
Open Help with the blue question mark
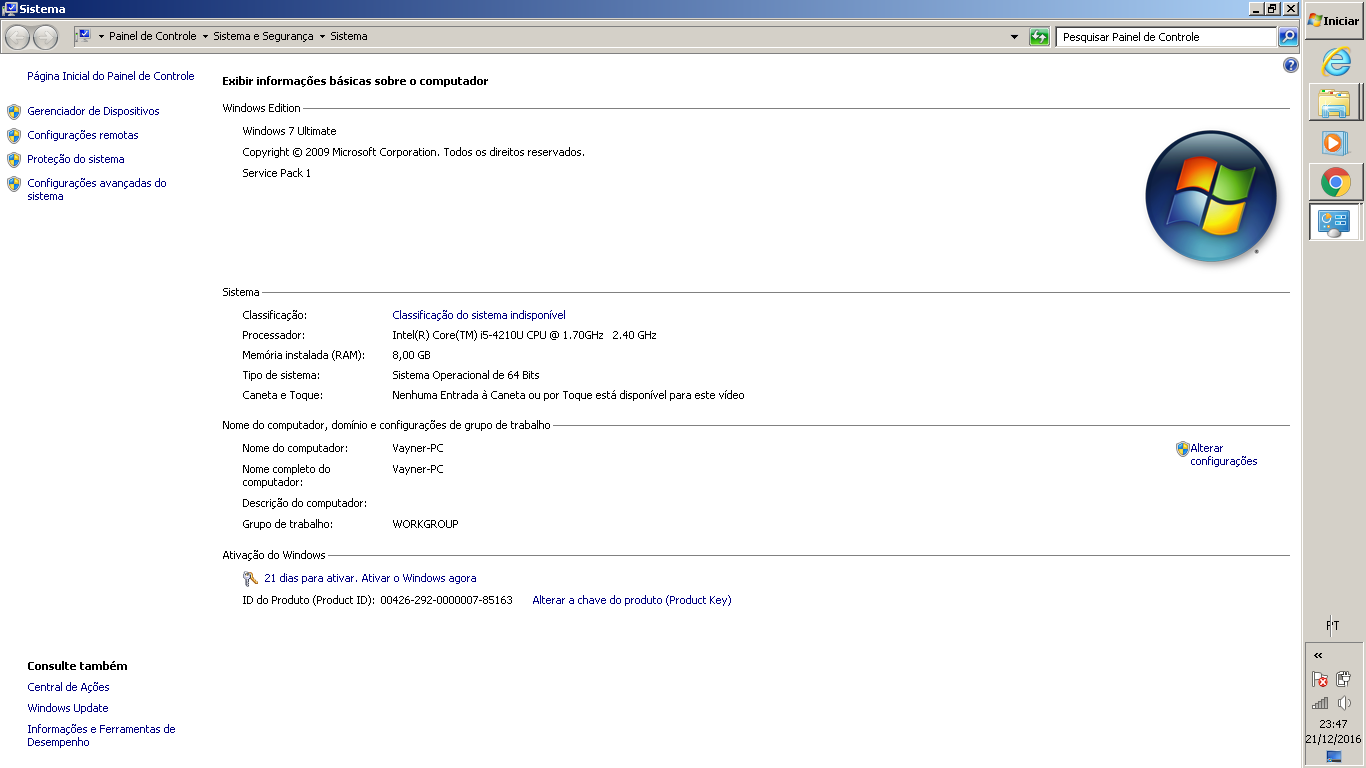pyautogui.click(x=1290, y=65)
